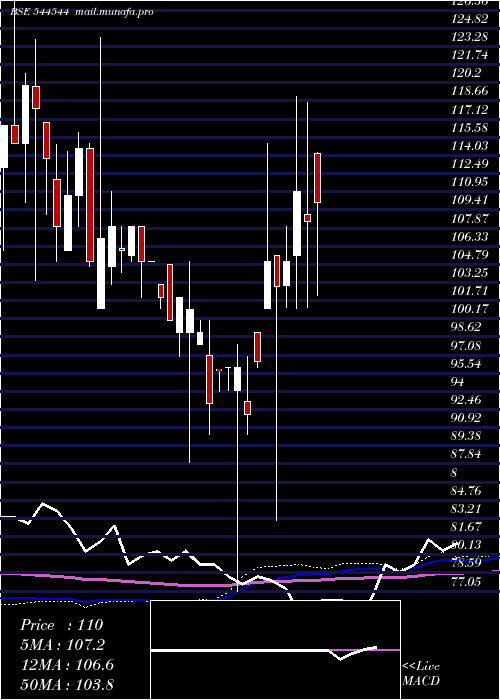Click the '5MA : 107.2' readout
Screen dimensions: 500x700
click(x=63, y=645)
